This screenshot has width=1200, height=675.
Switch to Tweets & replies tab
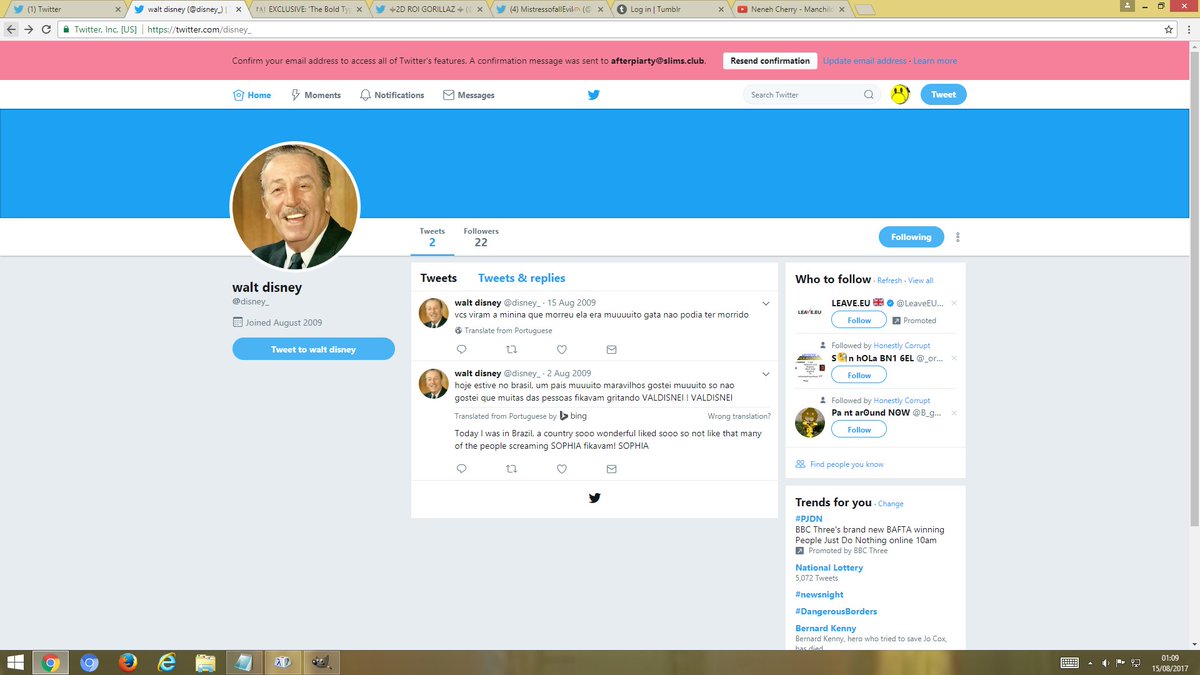tap(521, 278)
